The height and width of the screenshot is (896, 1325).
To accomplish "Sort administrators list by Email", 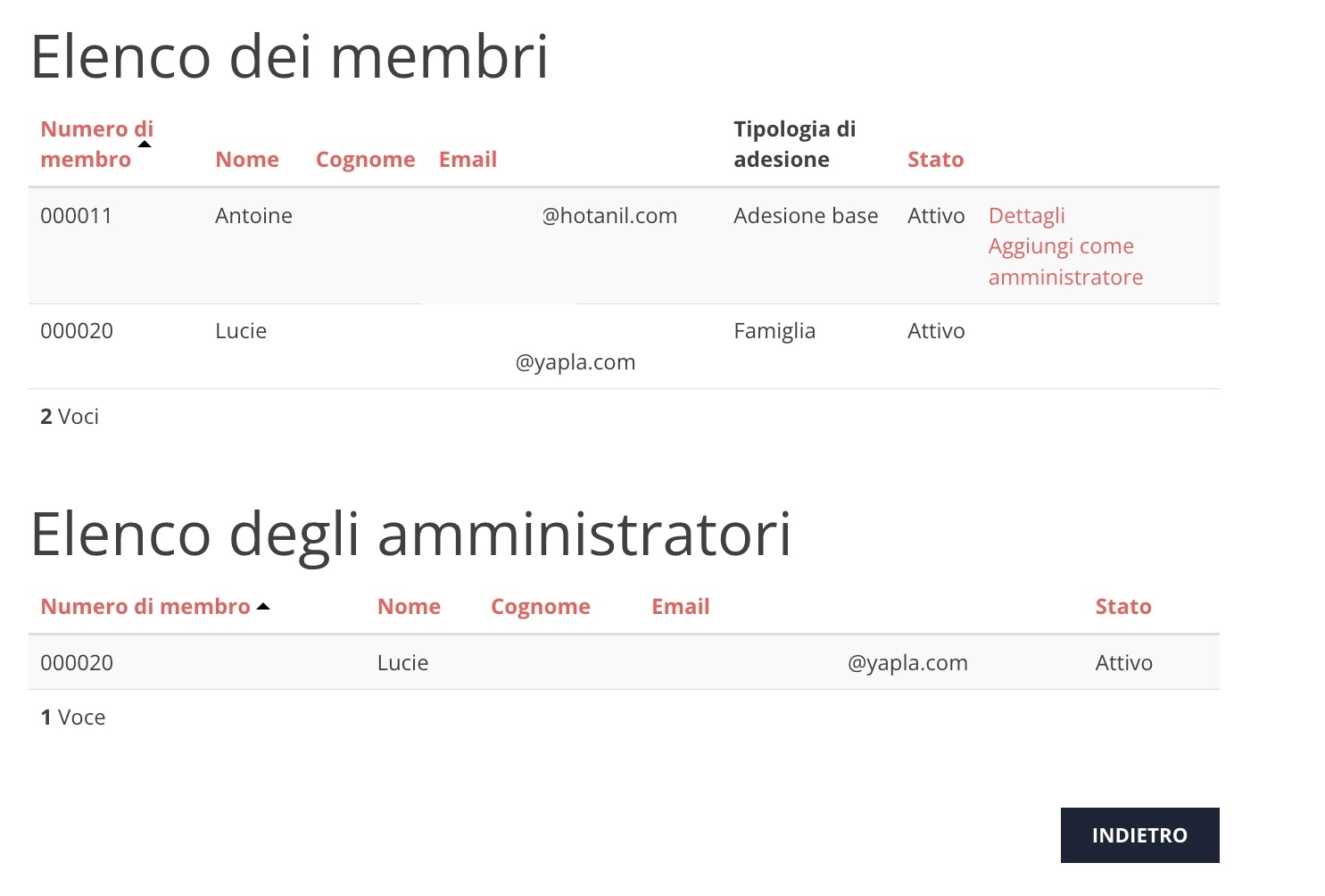I will (x=681, y=606).
